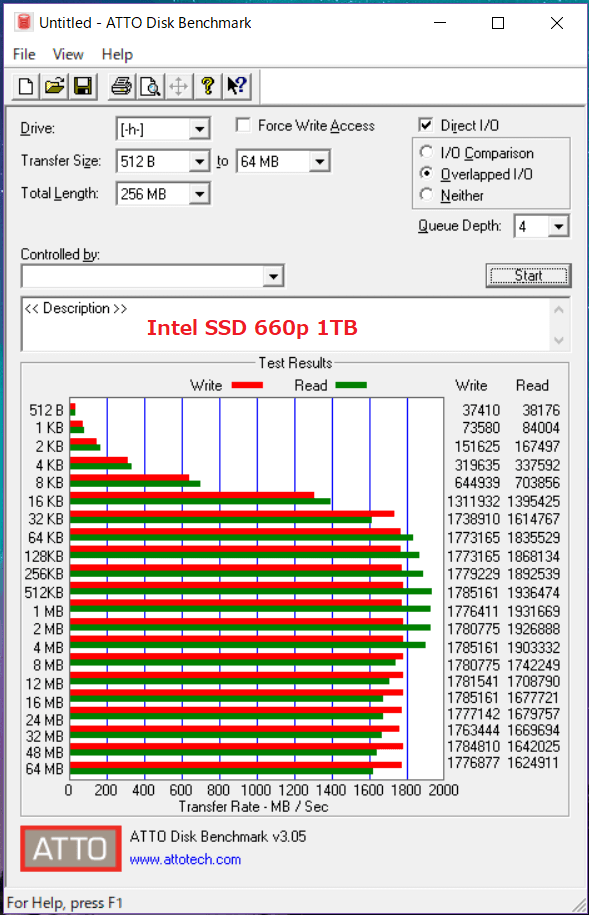Screen dimensions: 589x915
Task: Uncheck the Direct I/O checkbox
Action: pyautogui.click(x=426, y=125)
